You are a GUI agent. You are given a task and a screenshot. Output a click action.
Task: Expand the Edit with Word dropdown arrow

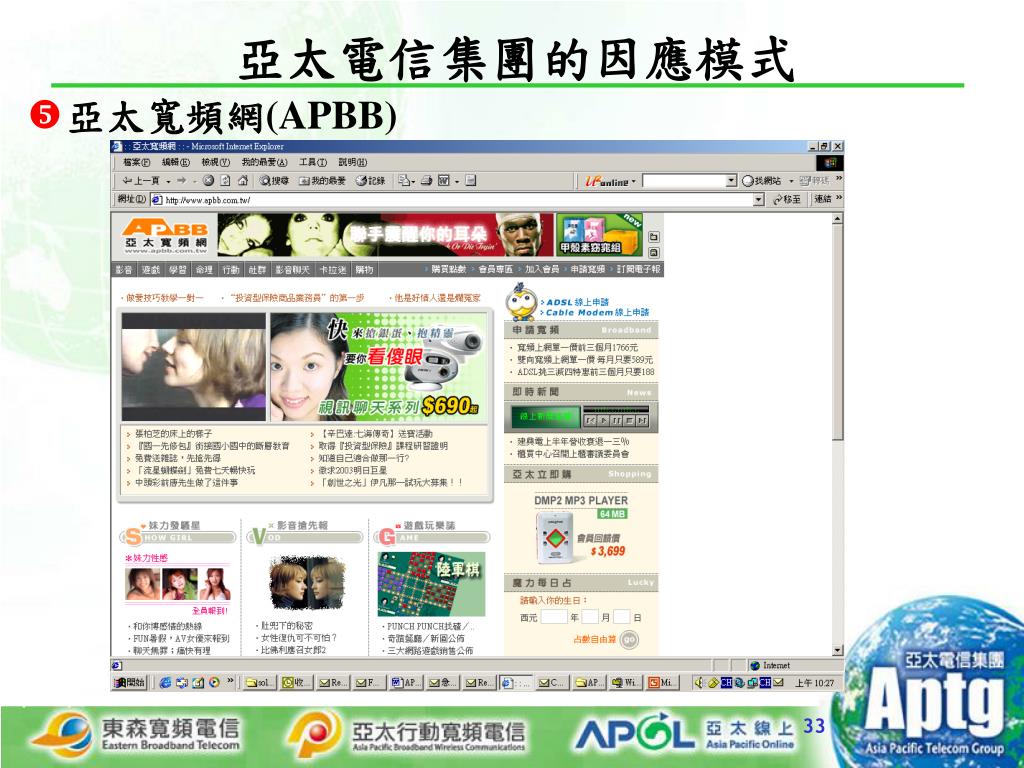456,182
